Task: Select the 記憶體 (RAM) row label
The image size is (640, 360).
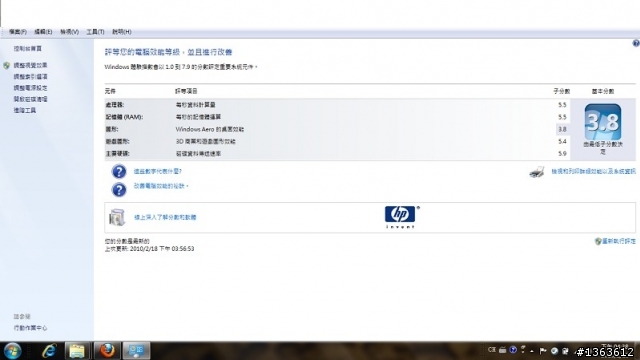Action: click(x=124, y=117)
